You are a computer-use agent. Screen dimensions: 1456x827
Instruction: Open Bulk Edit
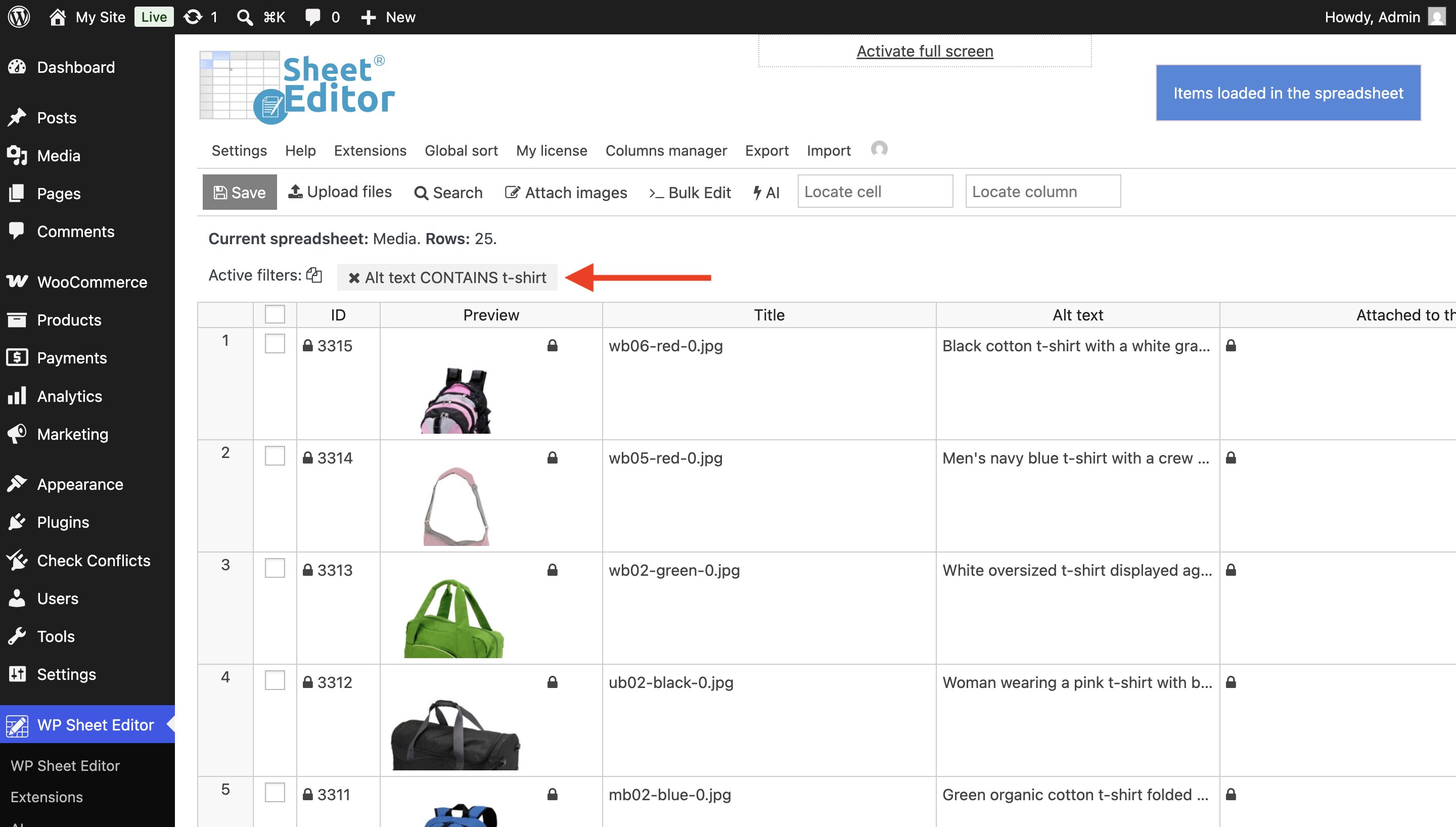coord(690,193)
